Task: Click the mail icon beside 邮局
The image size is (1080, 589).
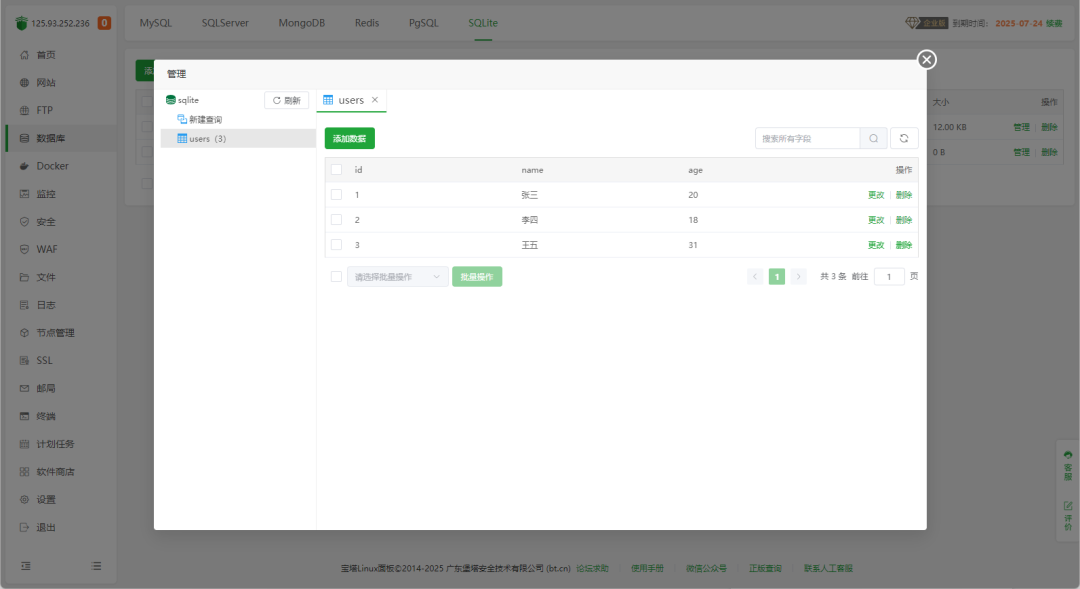Action: click(24, 389)
